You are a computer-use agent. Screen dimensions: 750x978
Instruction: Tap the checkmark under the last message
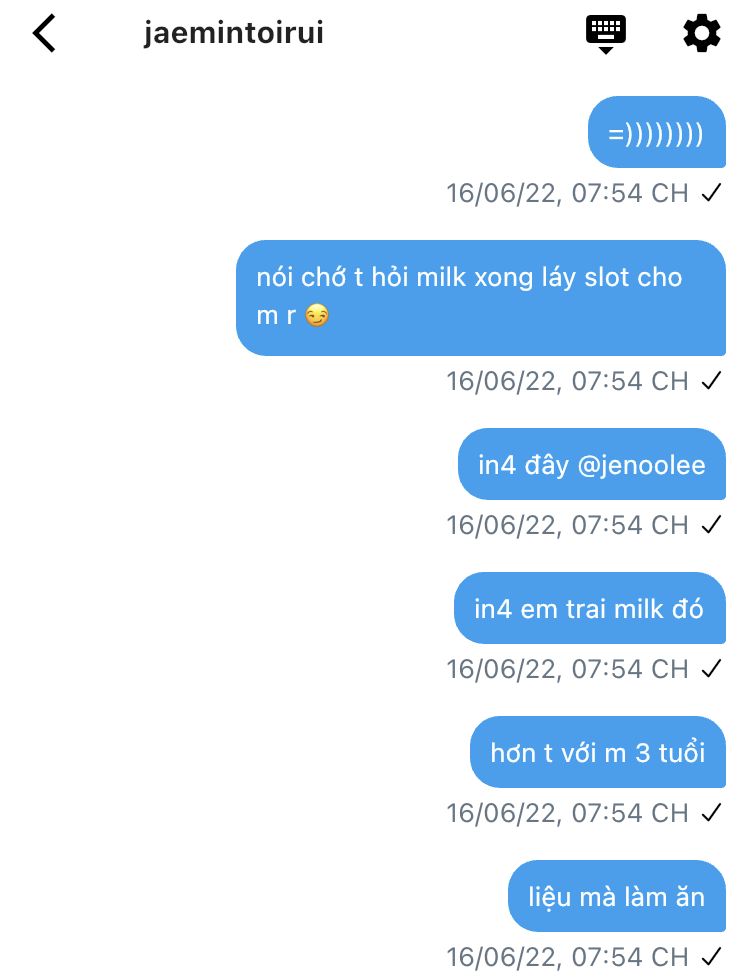click(711, 956)
